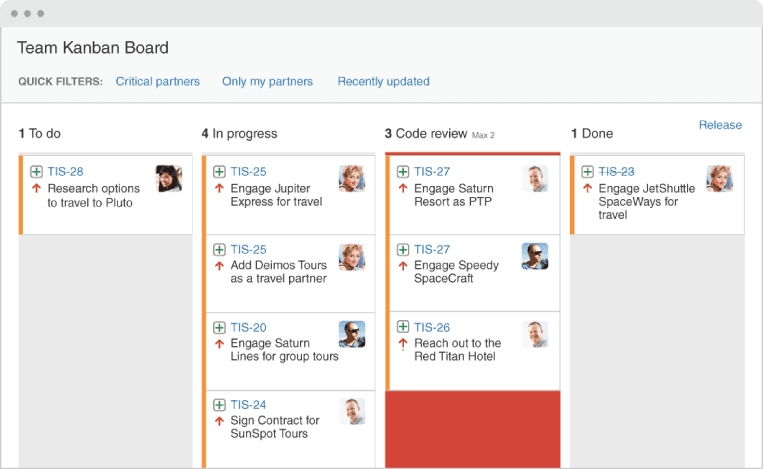Click the issue type icon on TIS-23

[587, 172]
